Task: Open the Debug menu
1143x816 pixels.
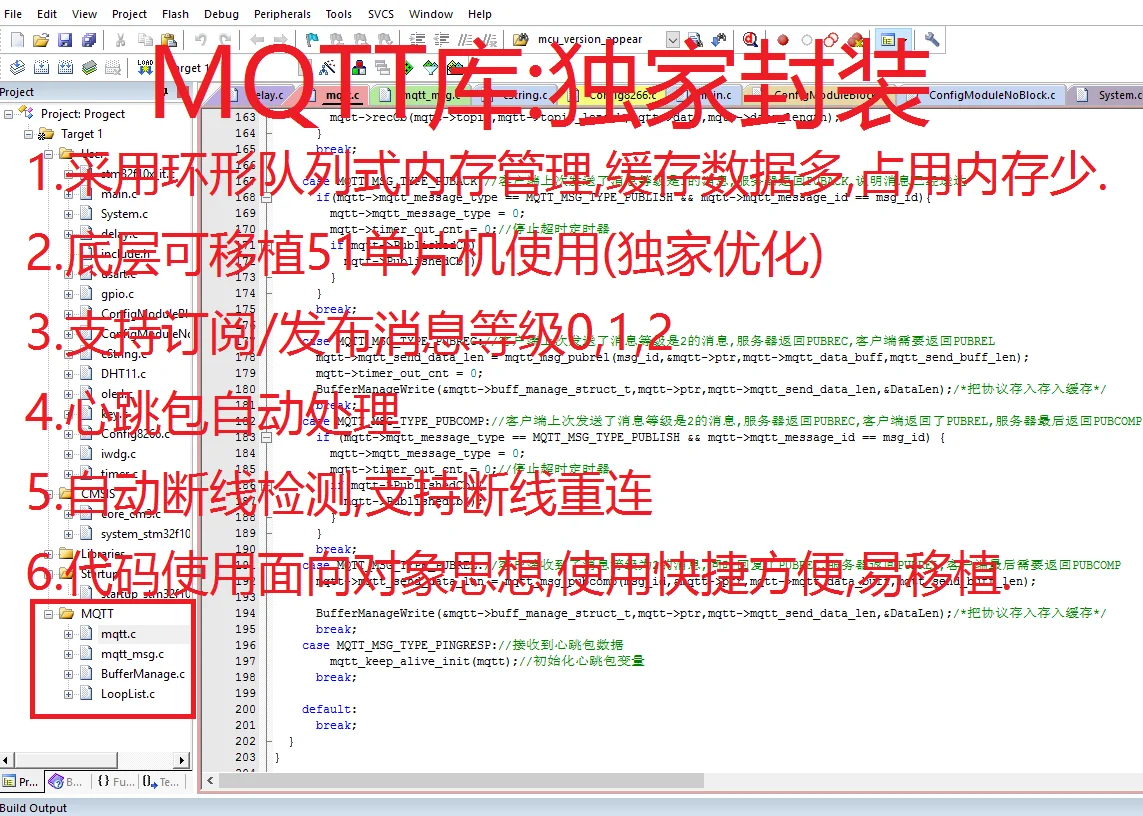Action: coord(221,14)
